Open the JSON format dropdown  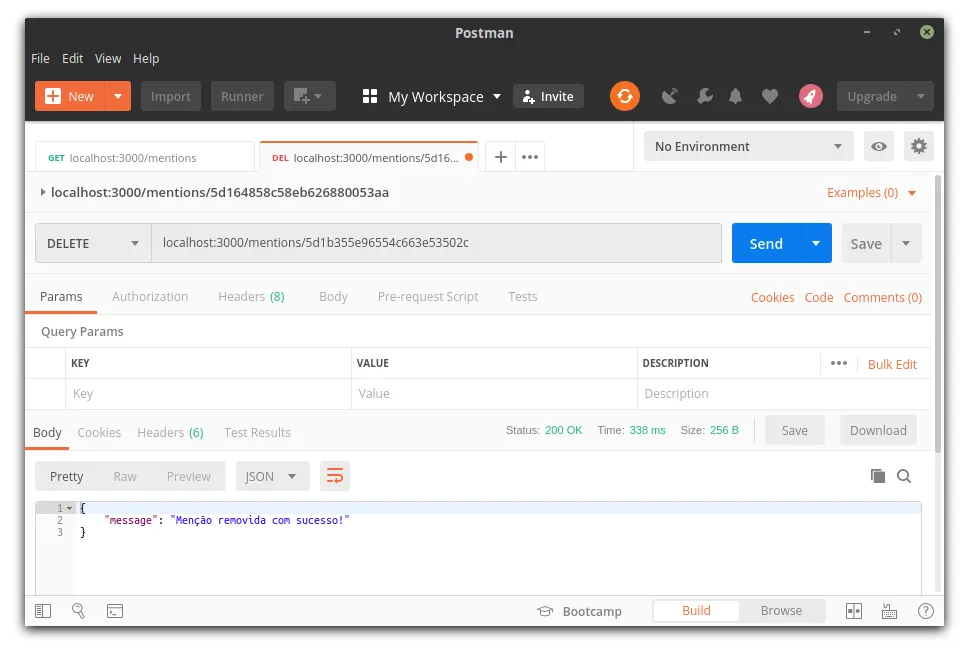(271, 476)
